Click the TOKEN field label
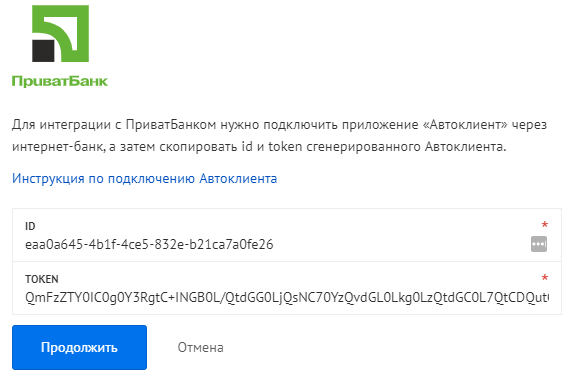Image resolution: width=570 pixels, height=378 pixels. 42,279
